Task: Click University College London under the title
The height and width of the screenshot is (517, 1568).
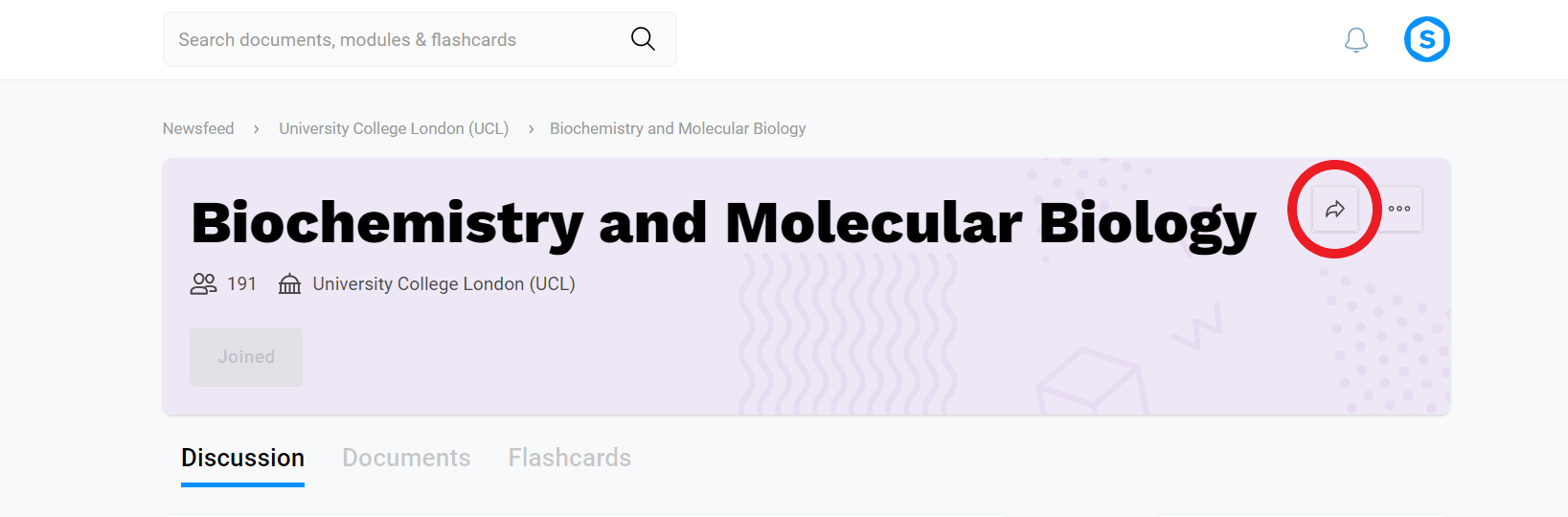Action: point(443,284)
